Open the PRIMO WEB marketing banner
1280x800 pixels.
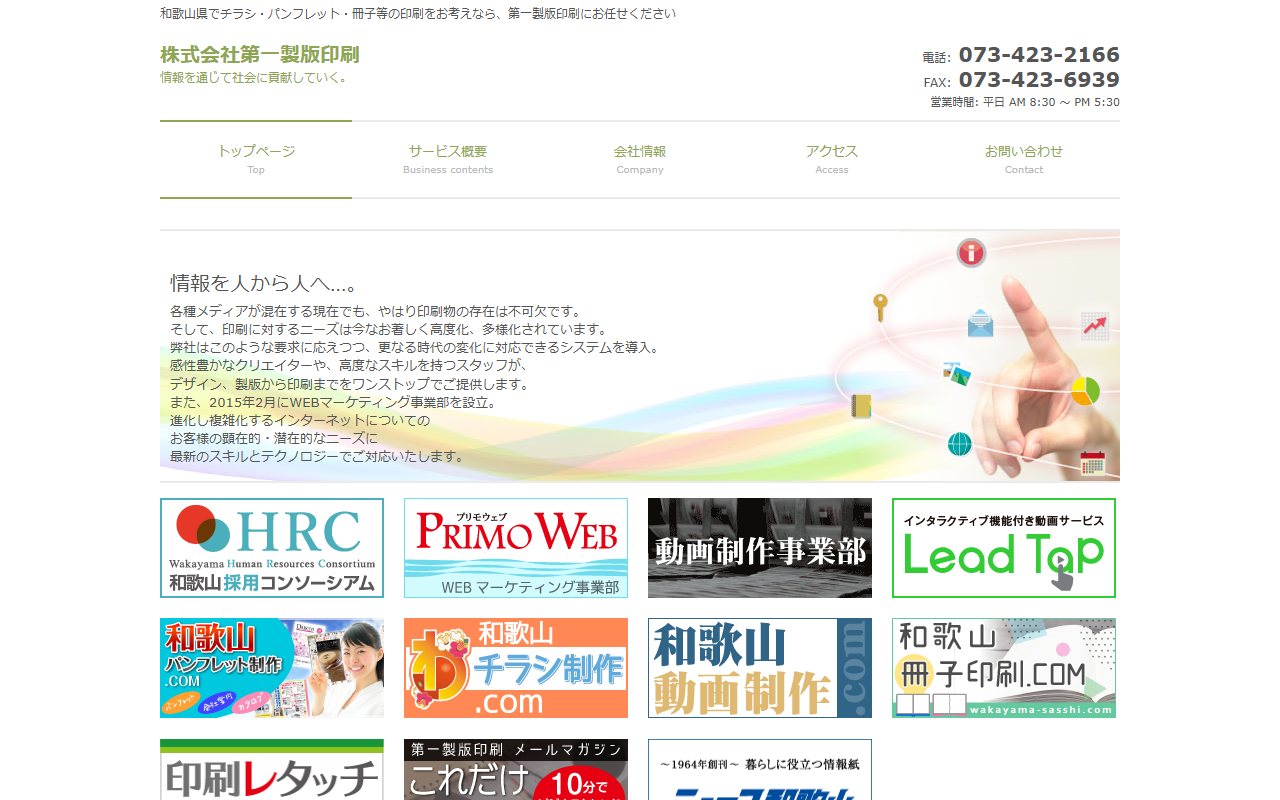[516, 548]
